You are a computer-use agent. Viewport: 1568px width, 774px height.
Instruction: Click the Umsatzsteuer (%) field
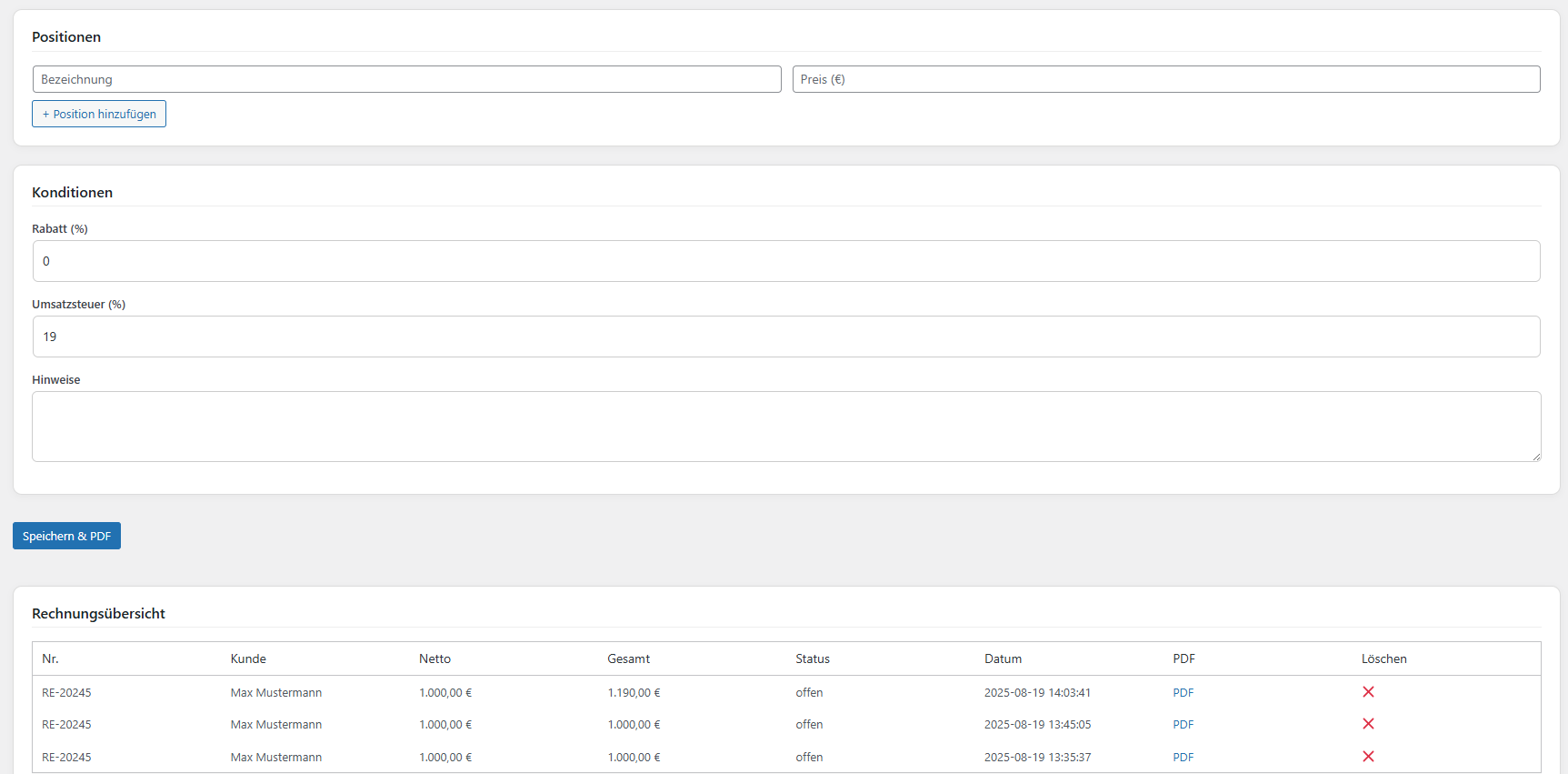coord(785,337)
